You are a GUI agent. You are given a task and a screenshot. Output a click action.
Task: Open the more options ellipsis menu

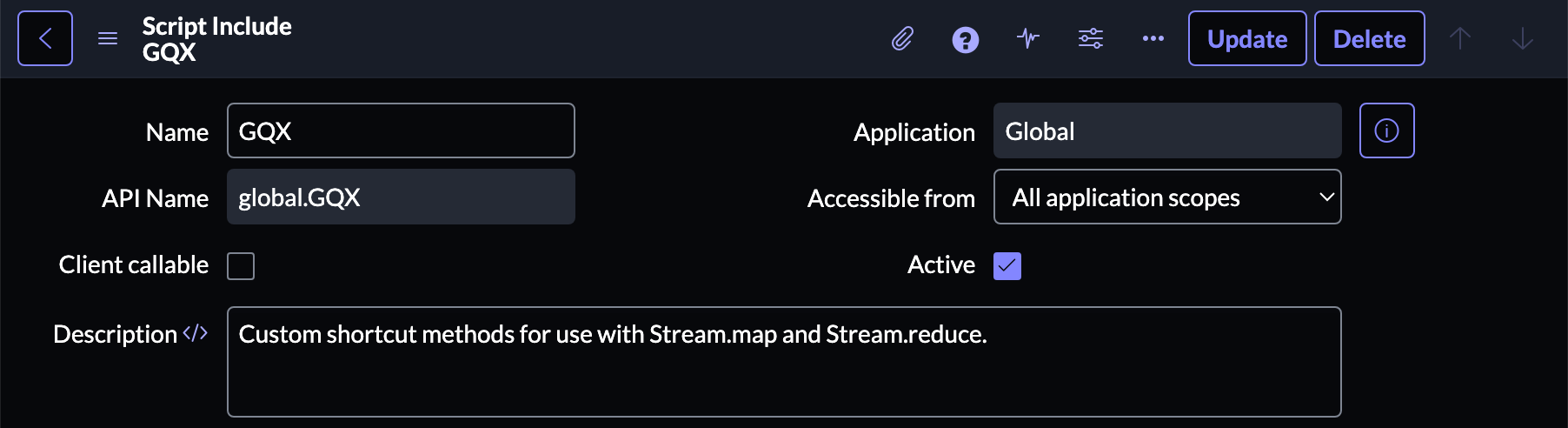point(1153,38)
